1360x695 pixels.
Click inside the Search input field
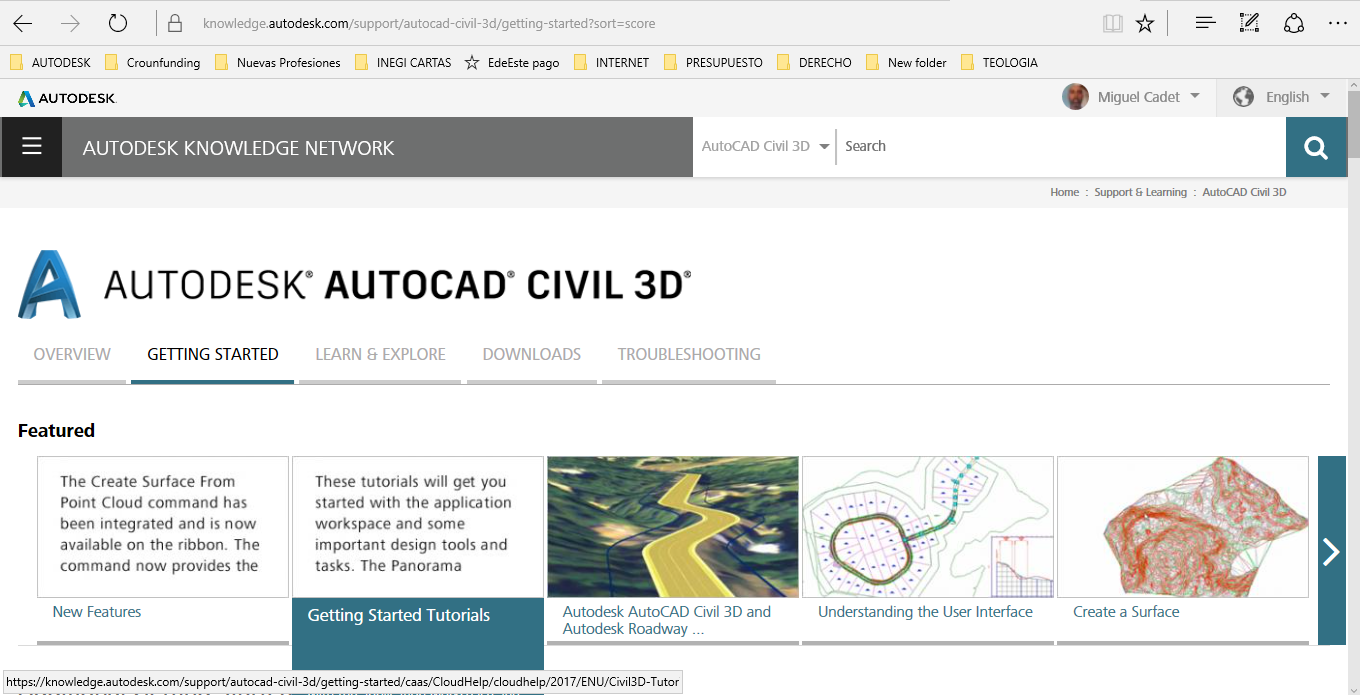click(1000, 146)
